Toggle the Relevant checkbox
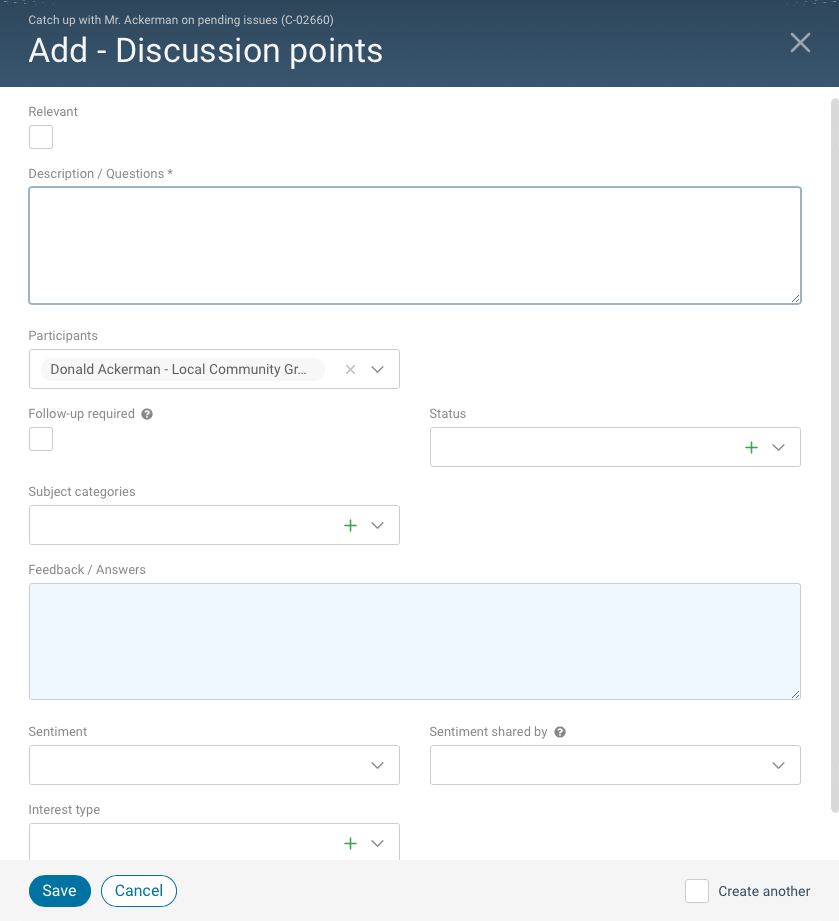This screenshot has height=921, width=839. tap(41, 137)
